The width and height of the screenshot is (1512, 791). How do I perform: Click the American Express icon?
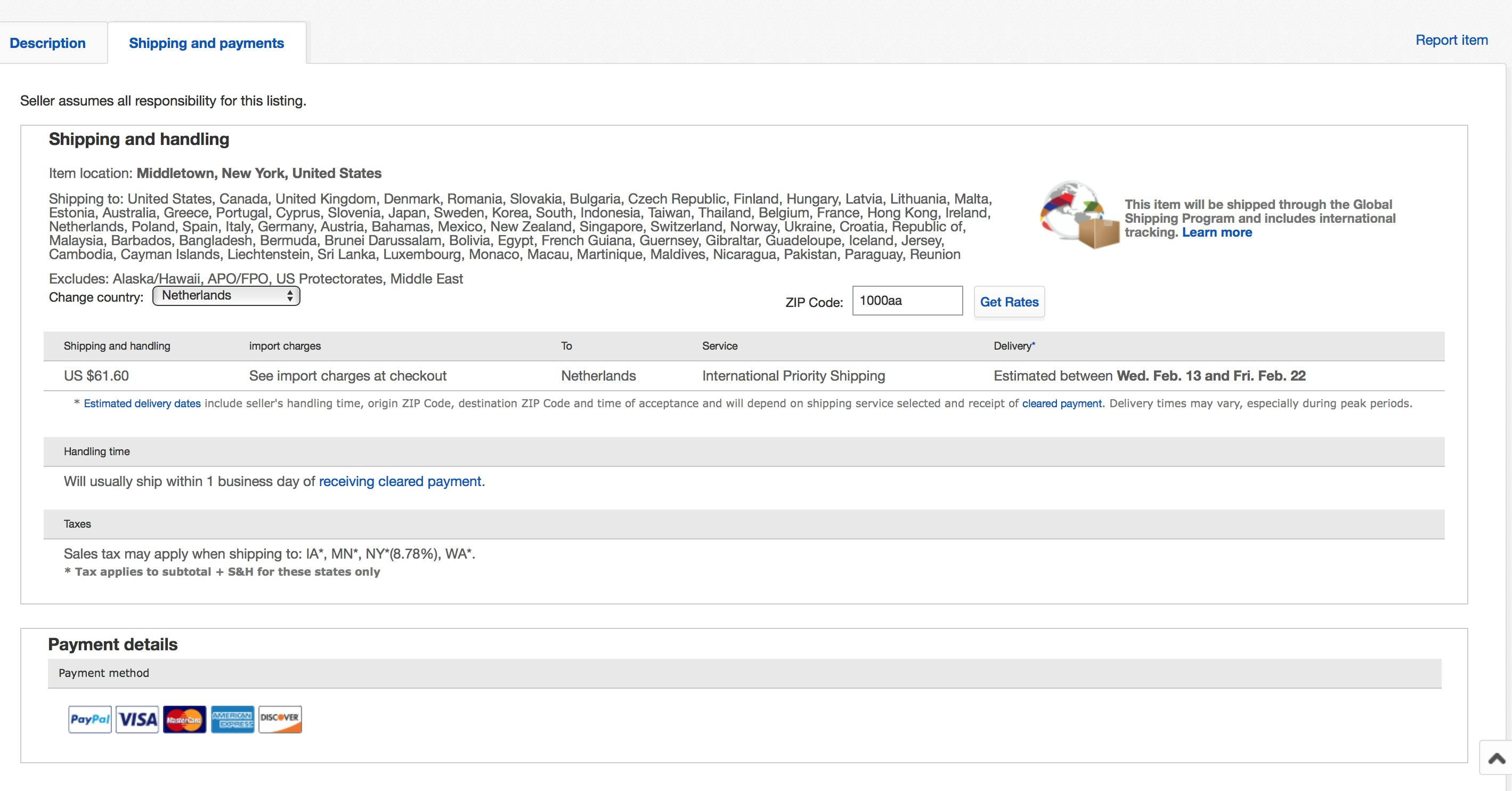(232, 719)
